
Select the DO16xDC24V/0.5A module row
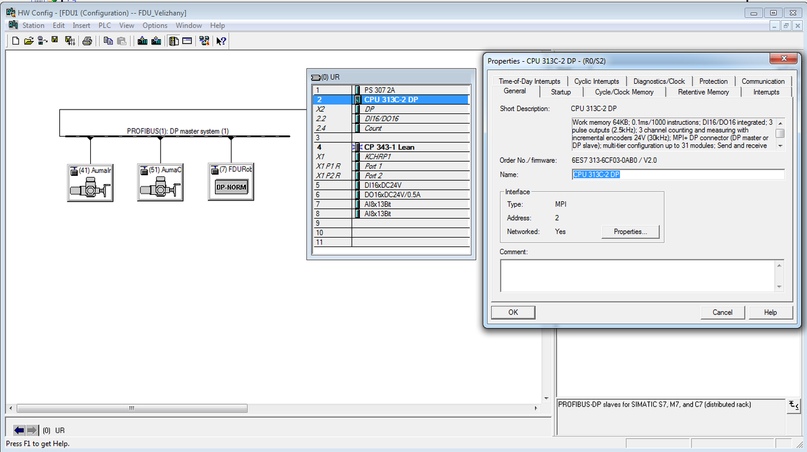point(391,195)
